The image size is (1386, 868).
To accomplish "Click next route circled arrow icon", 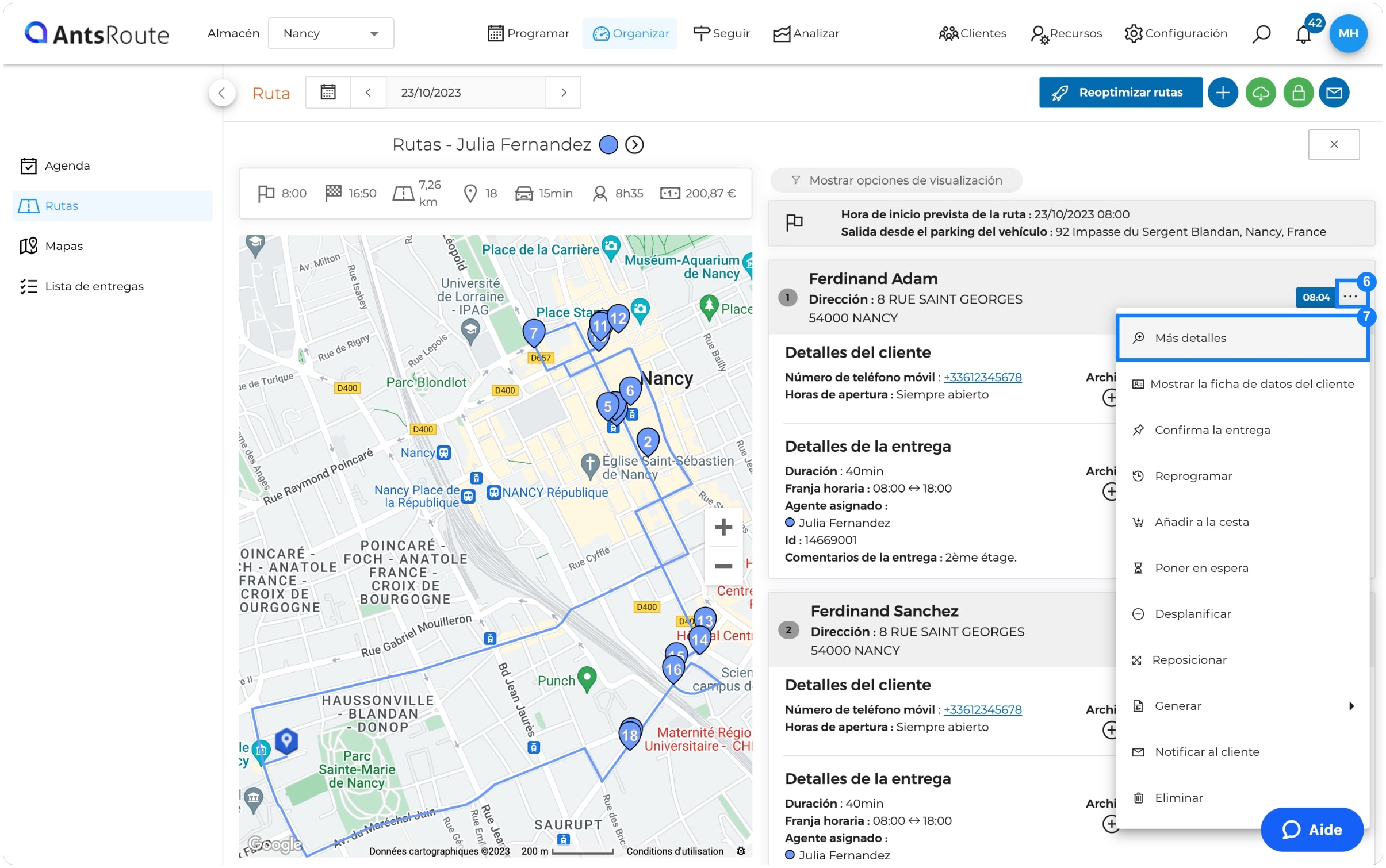I will pos(634,144).
